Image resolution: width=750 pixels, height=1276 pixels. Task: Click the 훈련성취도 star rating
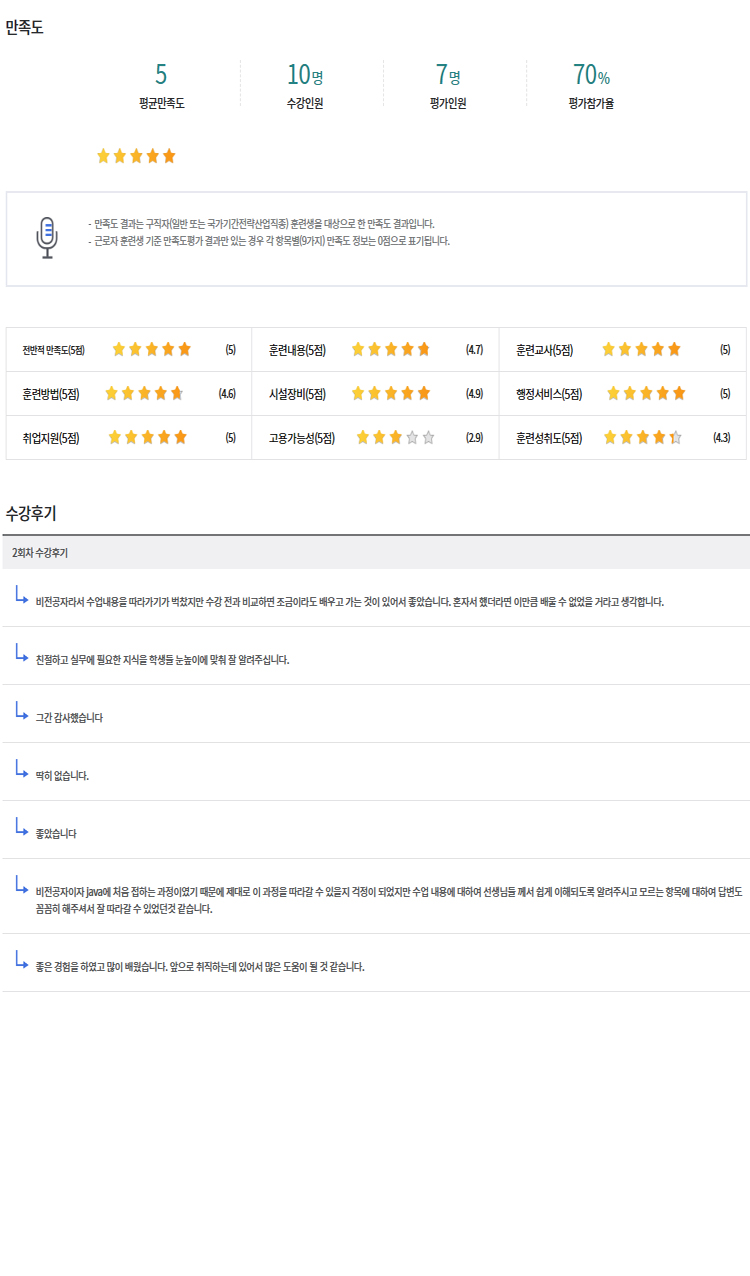[643, 438]
